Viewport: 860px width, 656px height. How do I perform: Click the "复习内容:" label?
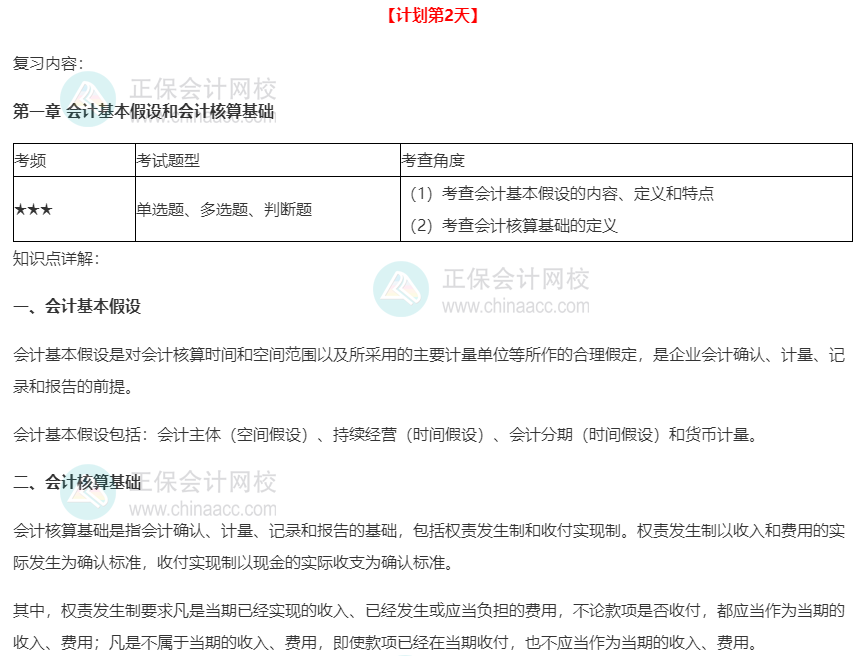point(48,63)
